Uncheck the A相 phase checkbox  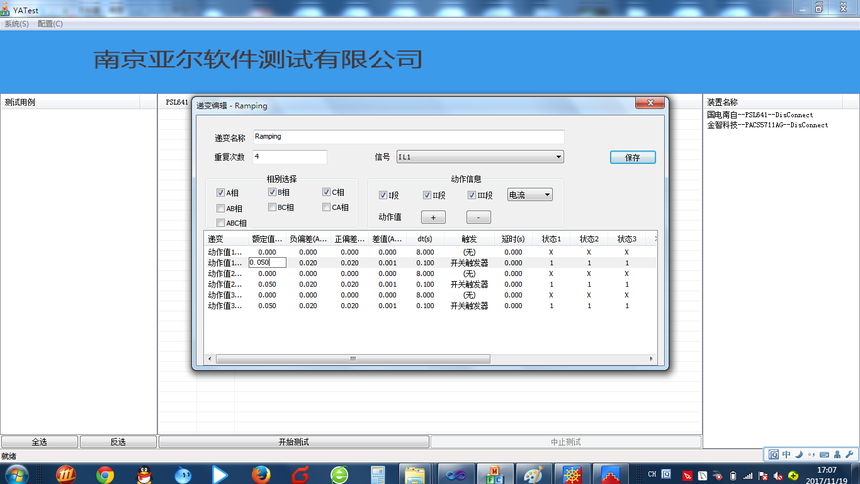tap(221, 193)
